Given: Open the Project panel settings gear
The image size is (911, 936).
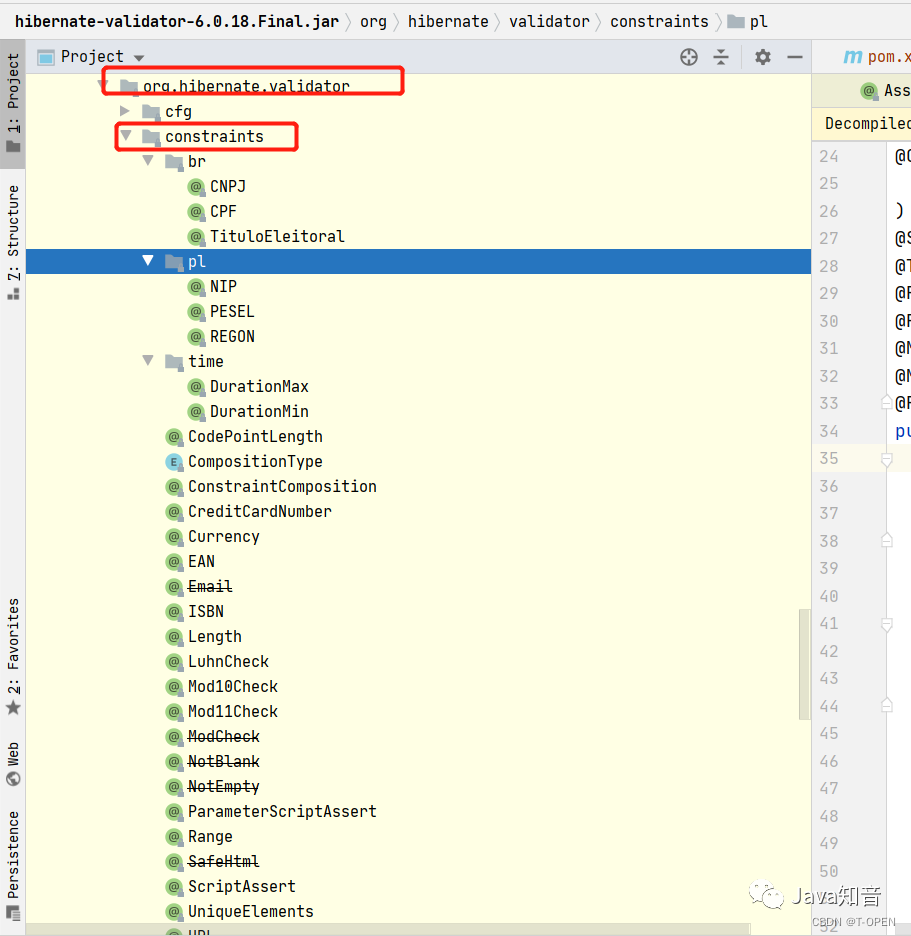Looking at the screenshot, I should point(762,57).
